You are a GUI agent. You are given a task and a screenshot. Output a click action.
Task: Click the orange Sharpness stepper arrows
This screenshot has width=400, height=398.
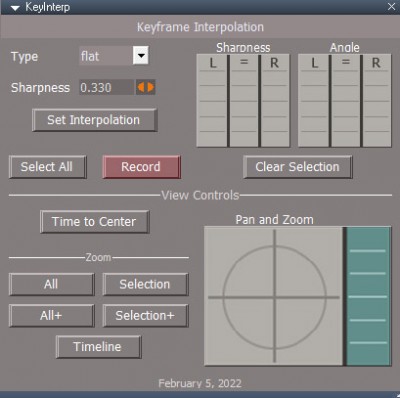[146, 87]
